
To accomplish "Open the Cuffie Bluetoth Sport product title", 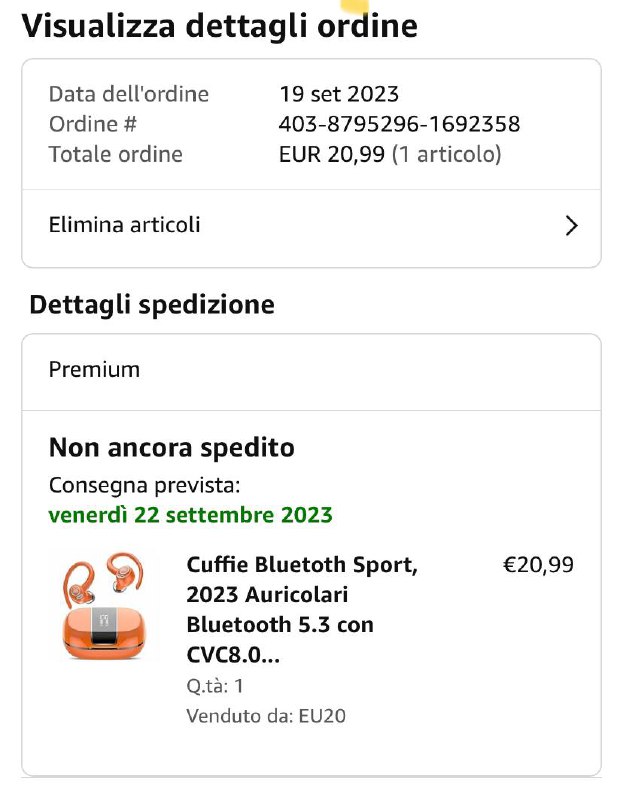I will [301, 609].
